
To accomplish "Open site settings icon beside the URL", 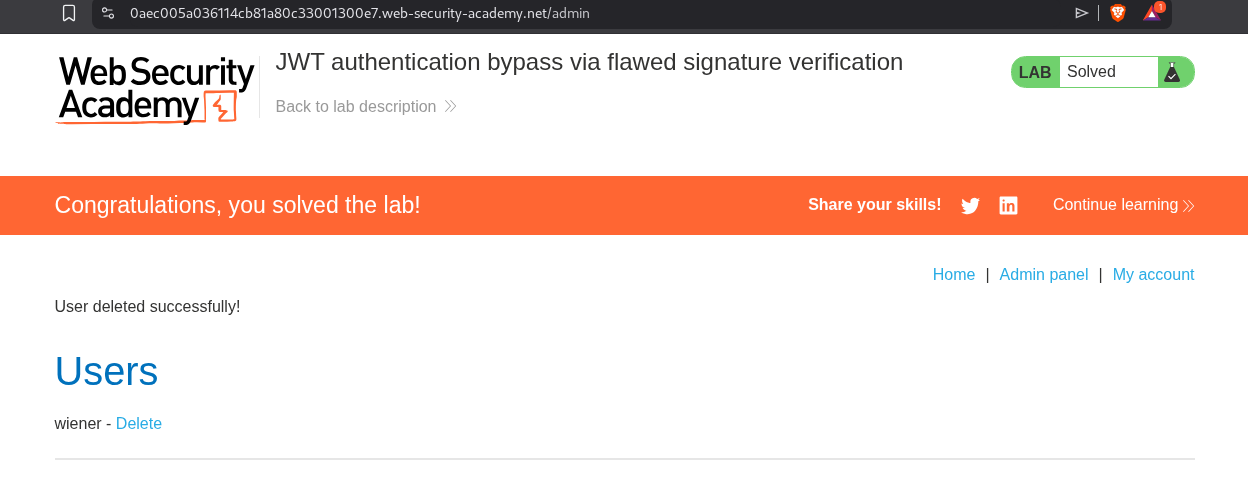I will click(108, 13).
